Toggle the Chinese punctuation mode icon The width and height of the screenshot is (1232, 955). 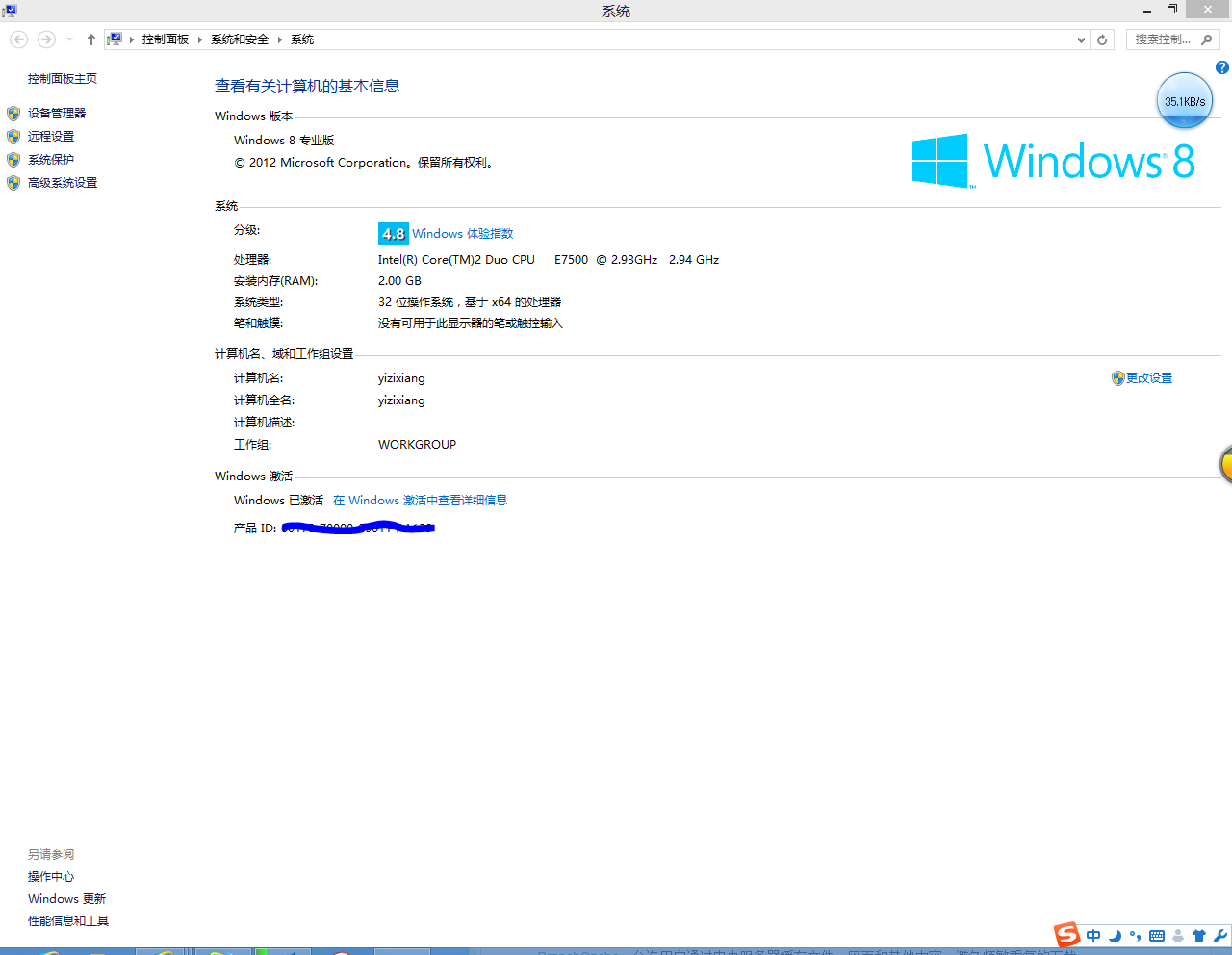coord(1136,936)
